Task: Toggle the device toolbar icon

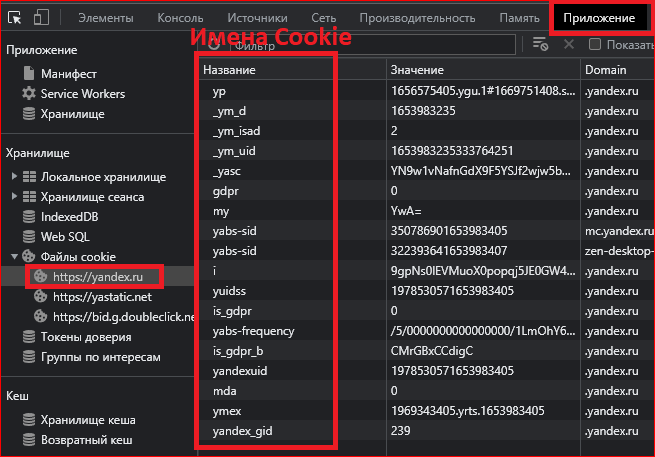Action: 41,17
